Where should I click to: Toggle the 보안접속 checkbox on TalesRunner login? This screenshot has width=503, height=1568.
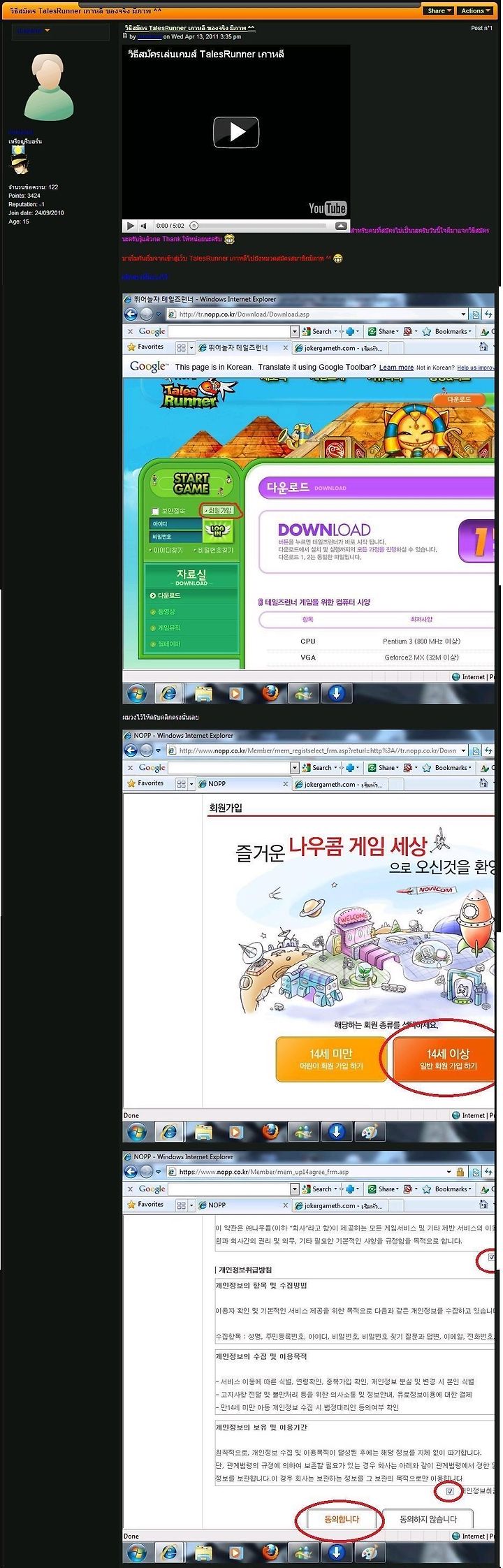[156, 511]
